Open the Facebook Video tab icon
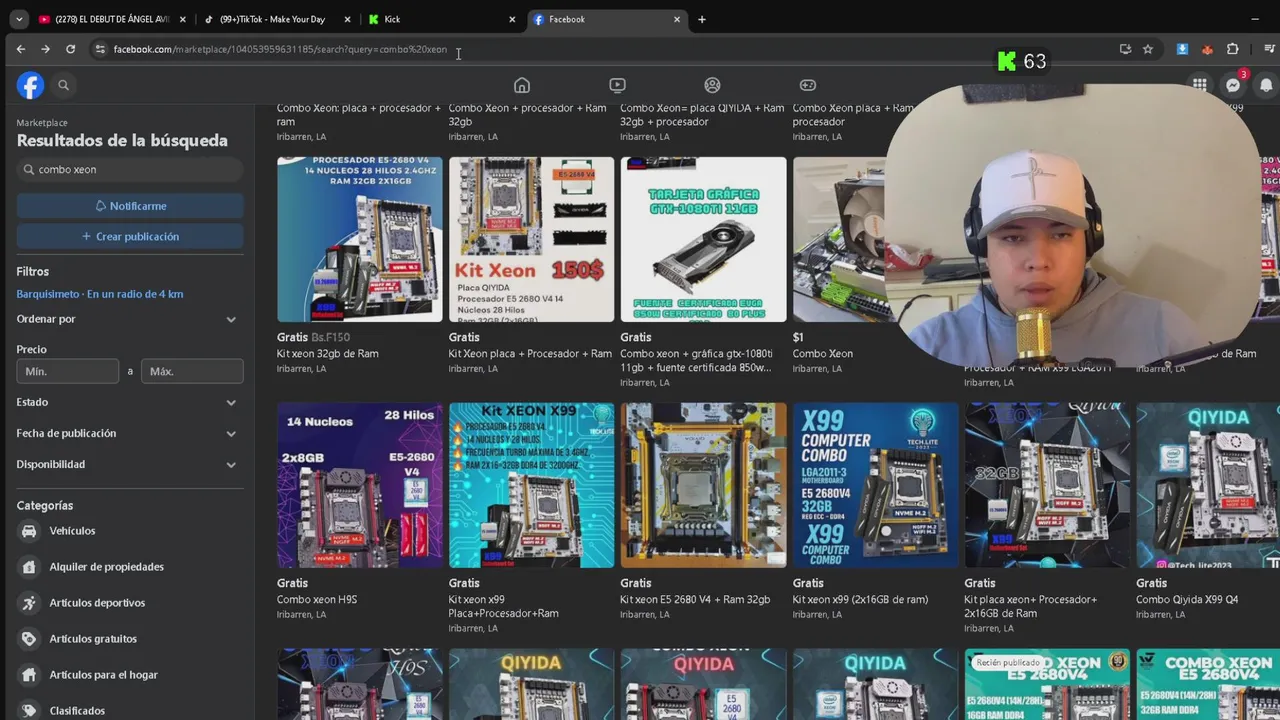The width and height of the screenshot is (1280, 720). (617, 85)
